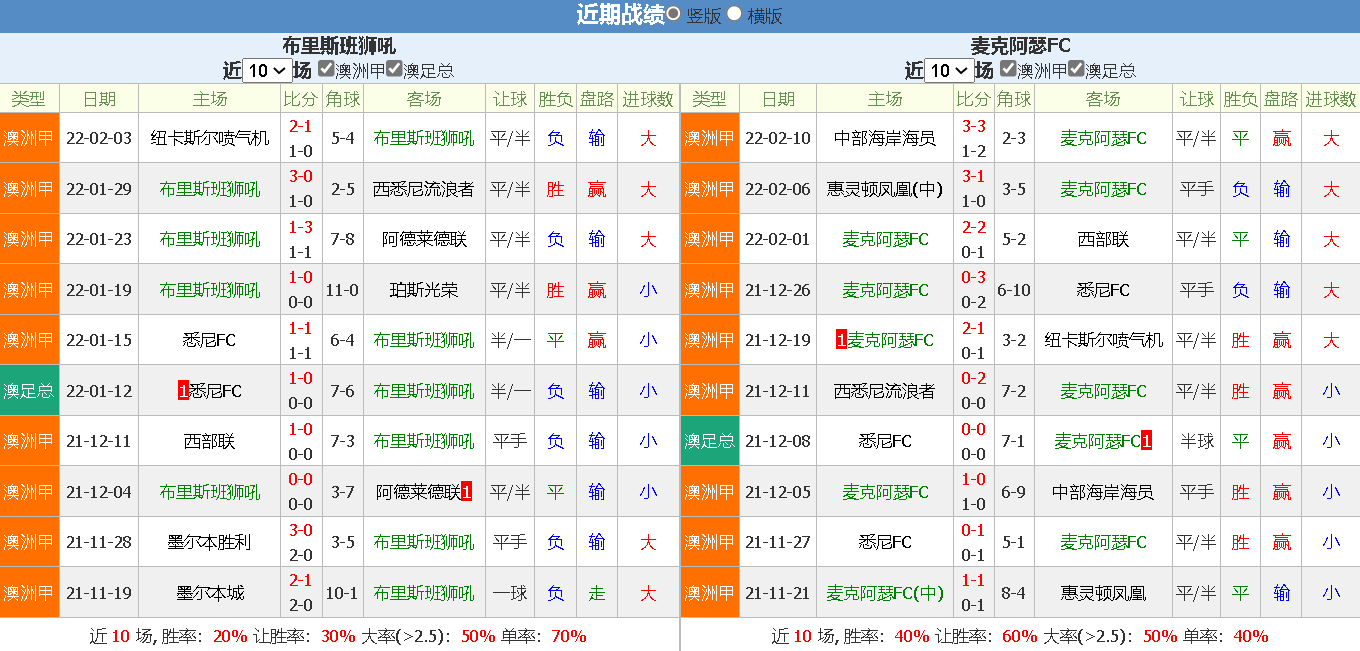This screenshot has height=651, width=1360.
Task: Click 惠灵顿凤凰(中) on 22-02-06 row
Action: (x=885, y=189)
